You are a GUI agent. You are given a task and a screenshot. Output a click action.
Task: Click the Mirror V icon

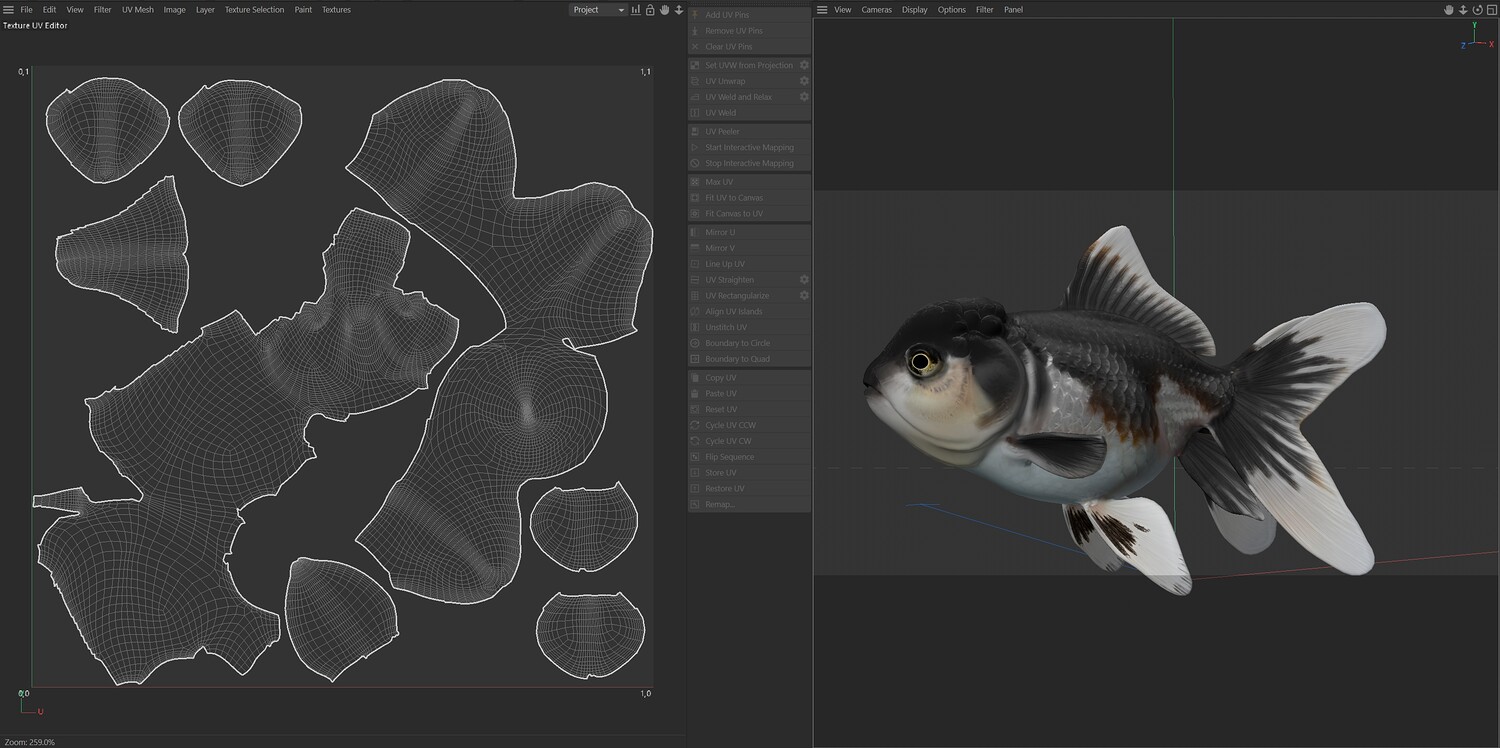[695, 248]
